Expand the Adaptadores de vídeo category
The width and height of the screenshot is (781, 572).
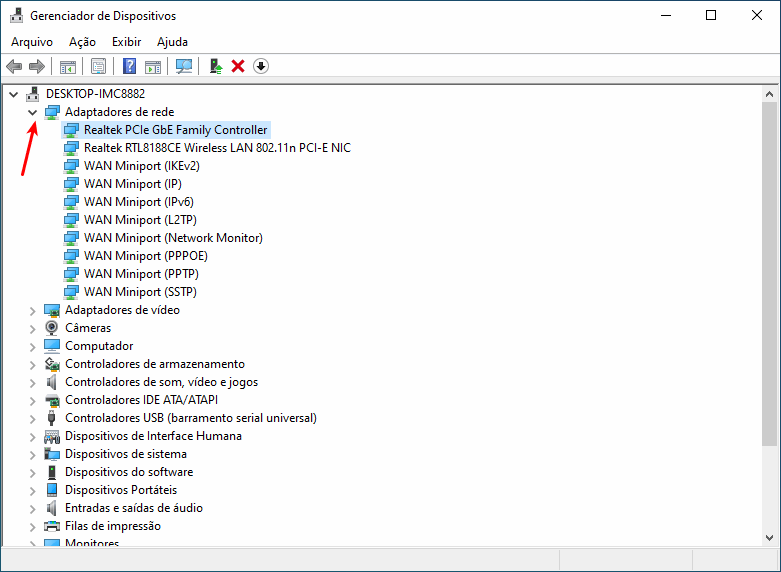[x=33, y=310]
